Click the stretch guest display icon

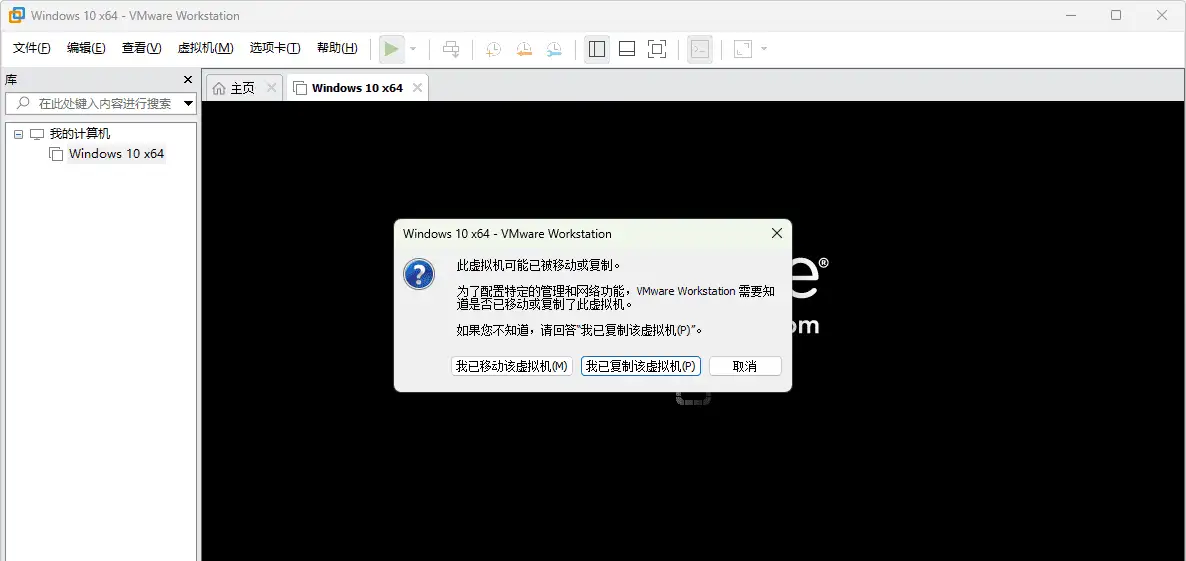coord(743,49)
